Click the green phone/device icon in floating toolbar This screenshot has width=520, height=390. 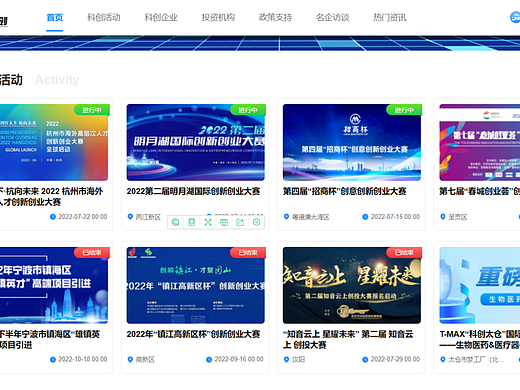click(192, 222)
